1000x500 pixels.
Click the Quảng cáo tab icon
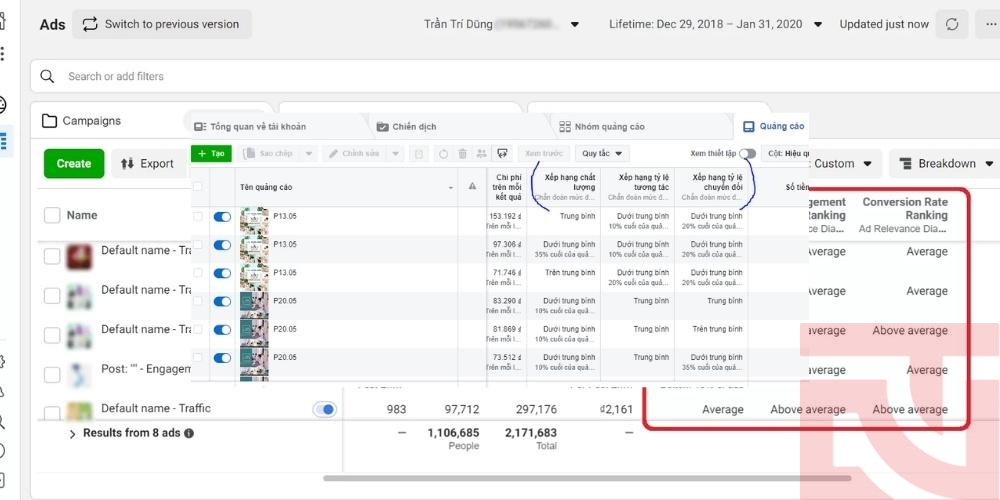(749, 126)
